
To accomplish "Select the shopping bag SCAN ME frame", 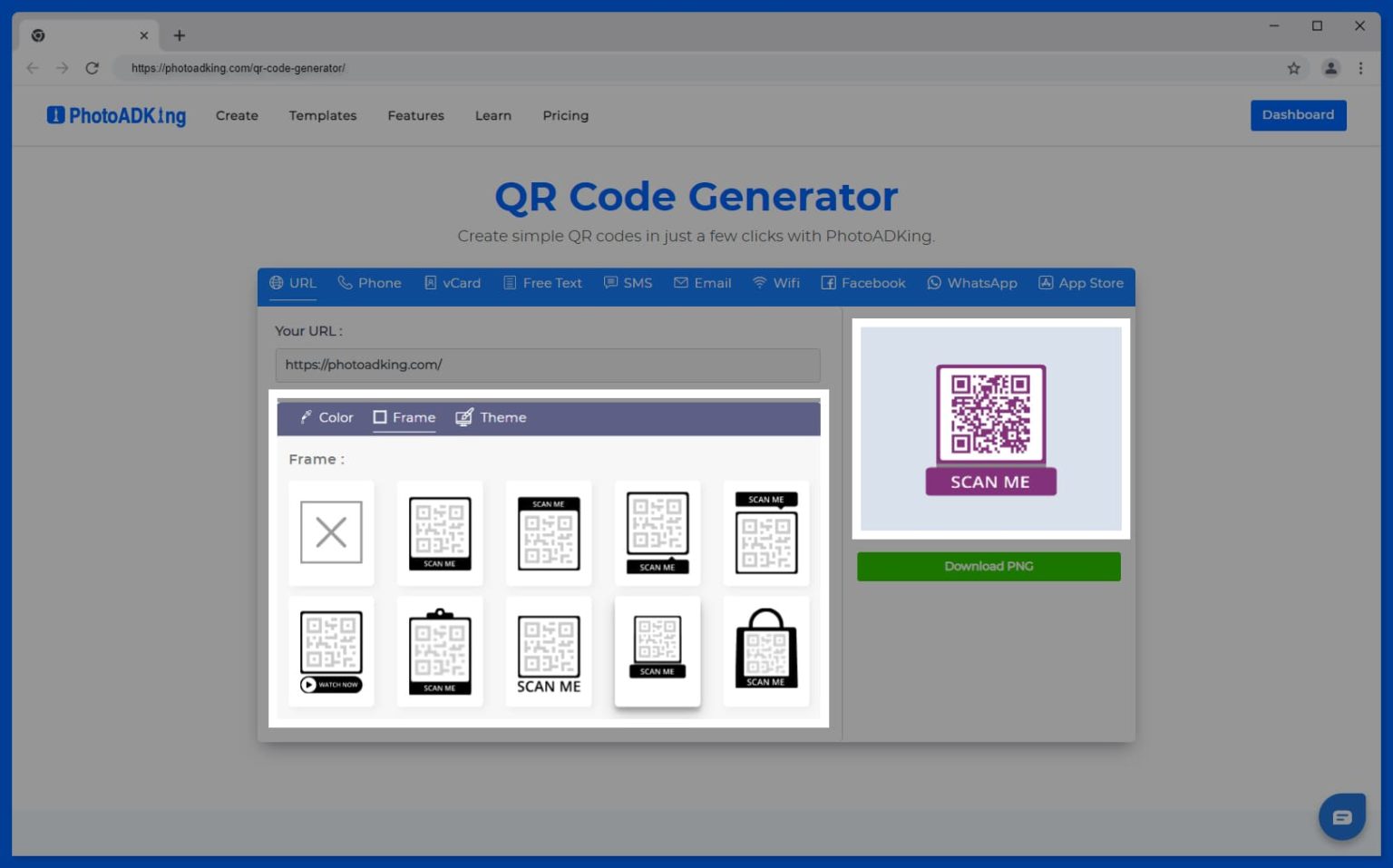I will (x=766, y=651).
